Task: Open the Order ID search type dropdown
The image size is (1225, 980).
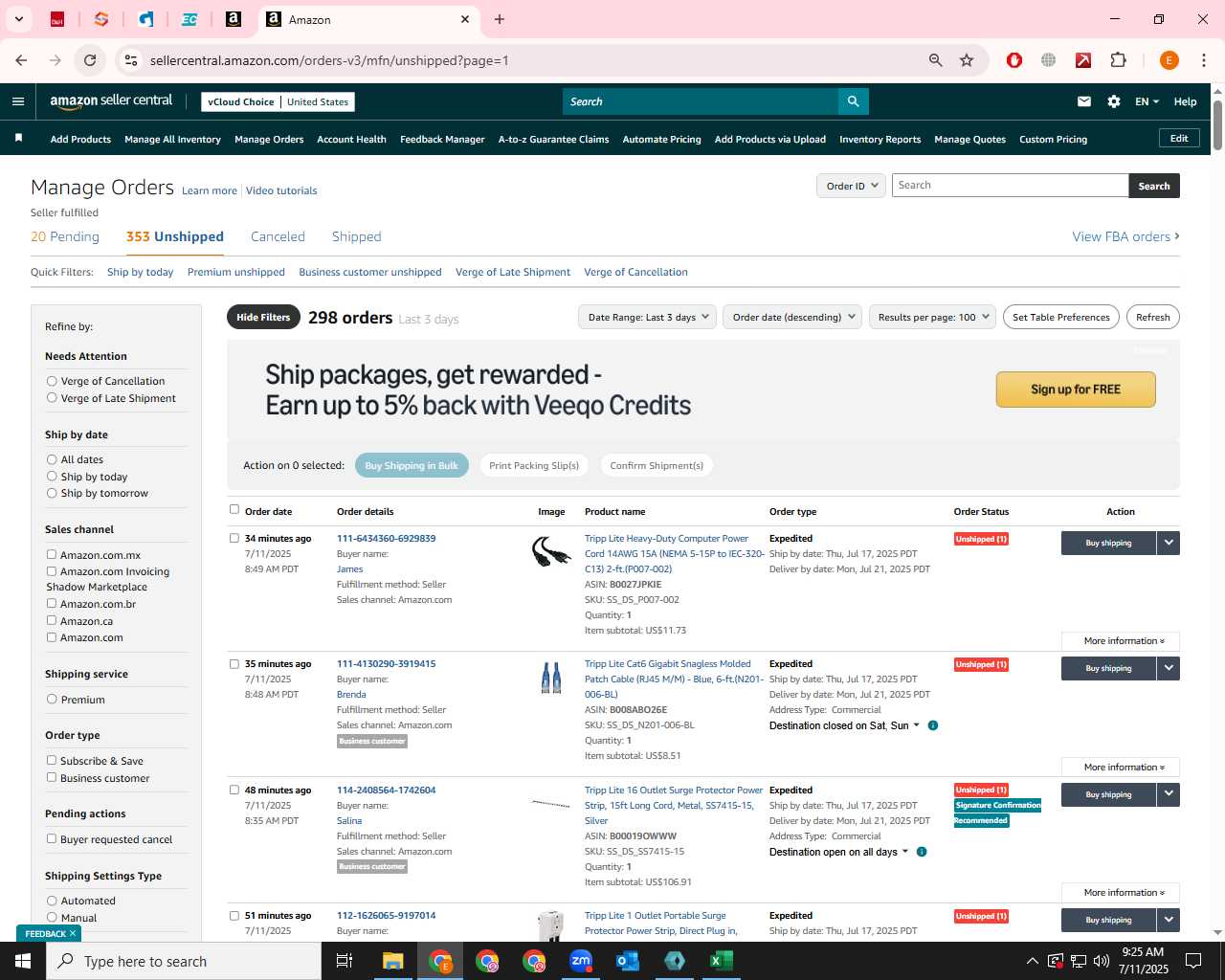Action: tap(851, 186)
